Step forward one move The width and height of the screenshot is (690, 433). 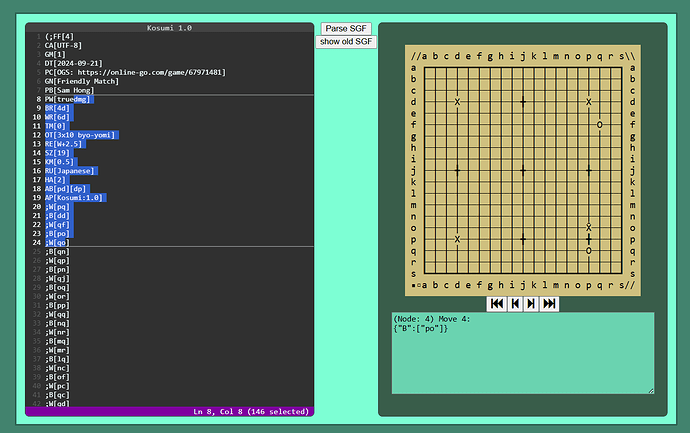tap(531, 304)
